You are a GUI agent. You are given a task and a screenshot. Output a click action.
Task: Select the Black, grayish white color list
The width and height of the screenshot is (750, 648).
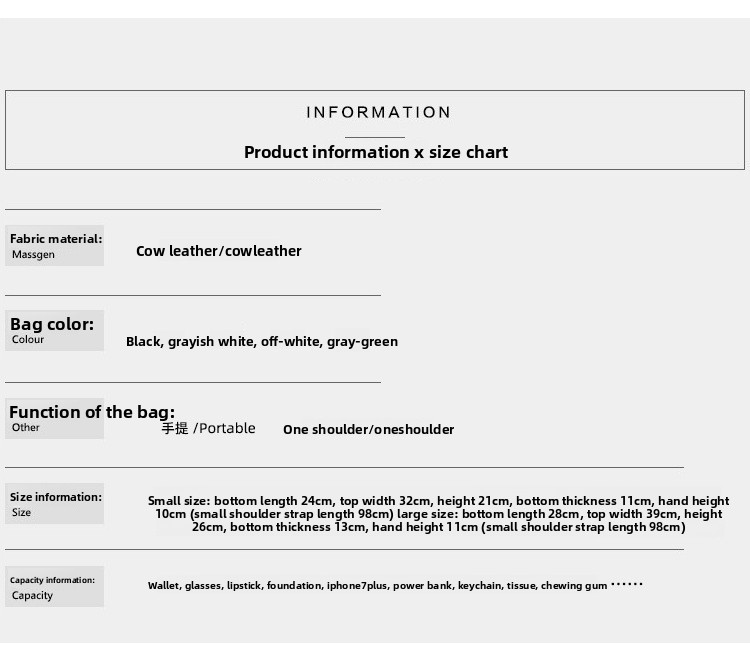(262, 341)
